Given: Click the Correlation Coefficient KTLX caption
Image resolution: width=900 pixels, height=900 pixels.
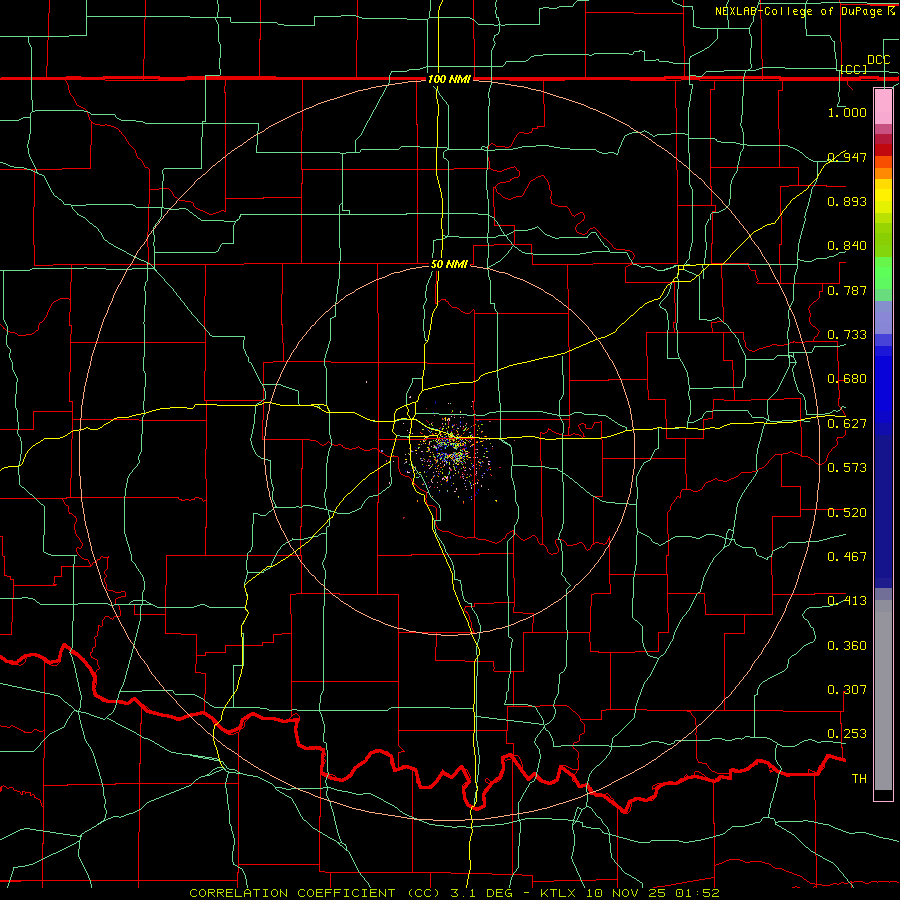Looking at the screenshot, I should click(454, 893).
